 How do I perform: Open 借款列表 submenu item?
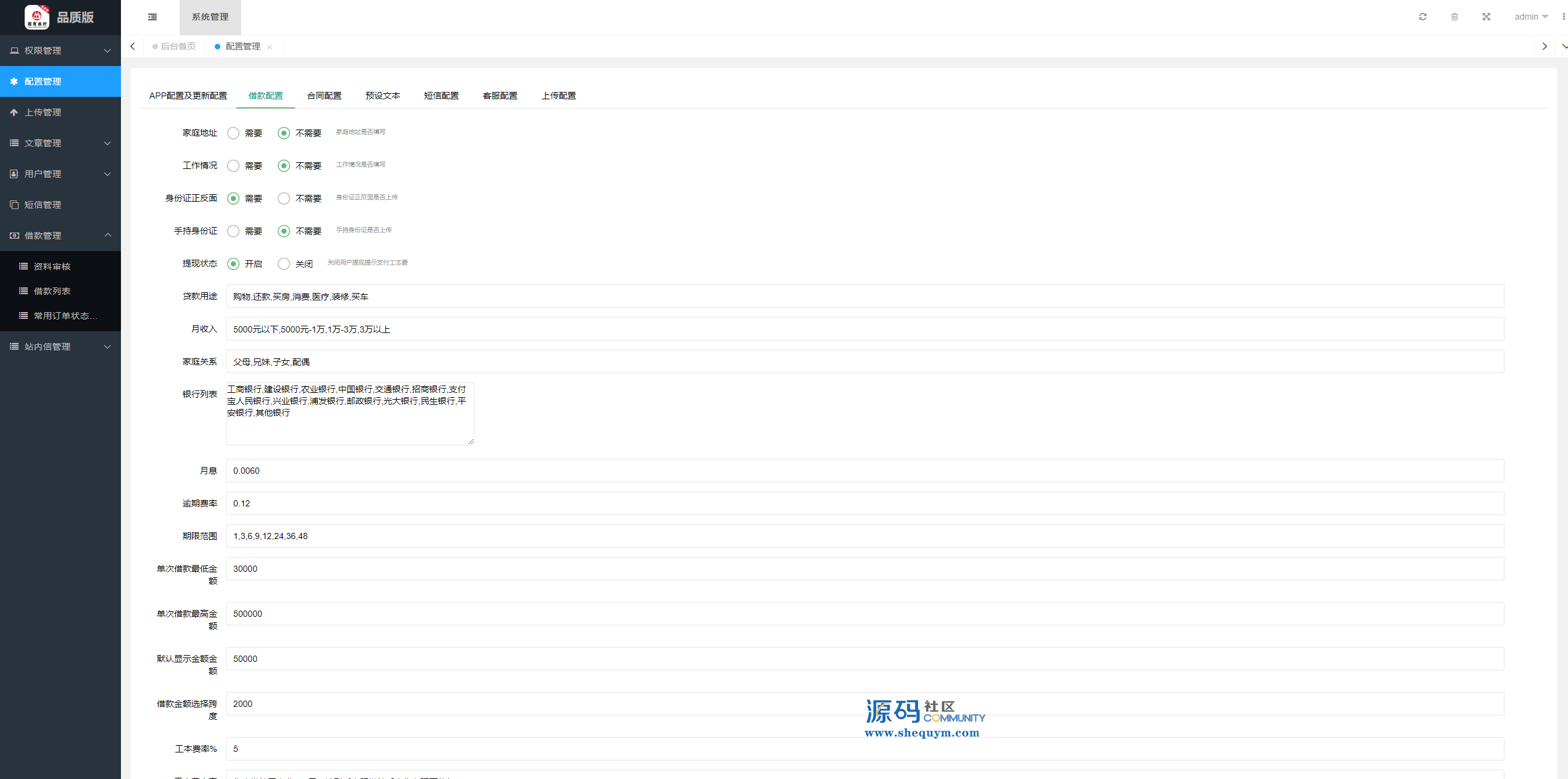coord(60,291)
